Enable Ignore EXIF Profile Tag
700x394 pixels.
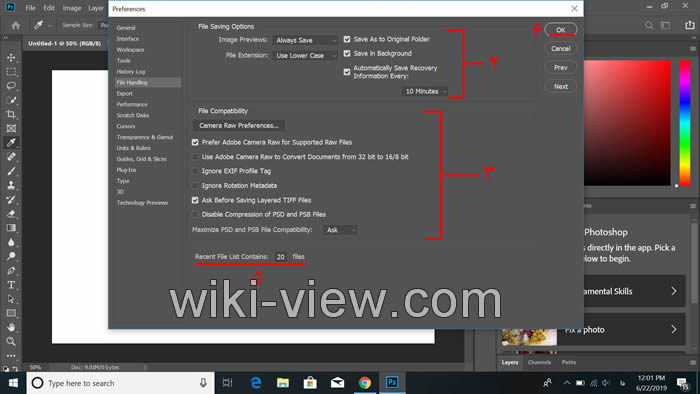click(x=195, y=171)
